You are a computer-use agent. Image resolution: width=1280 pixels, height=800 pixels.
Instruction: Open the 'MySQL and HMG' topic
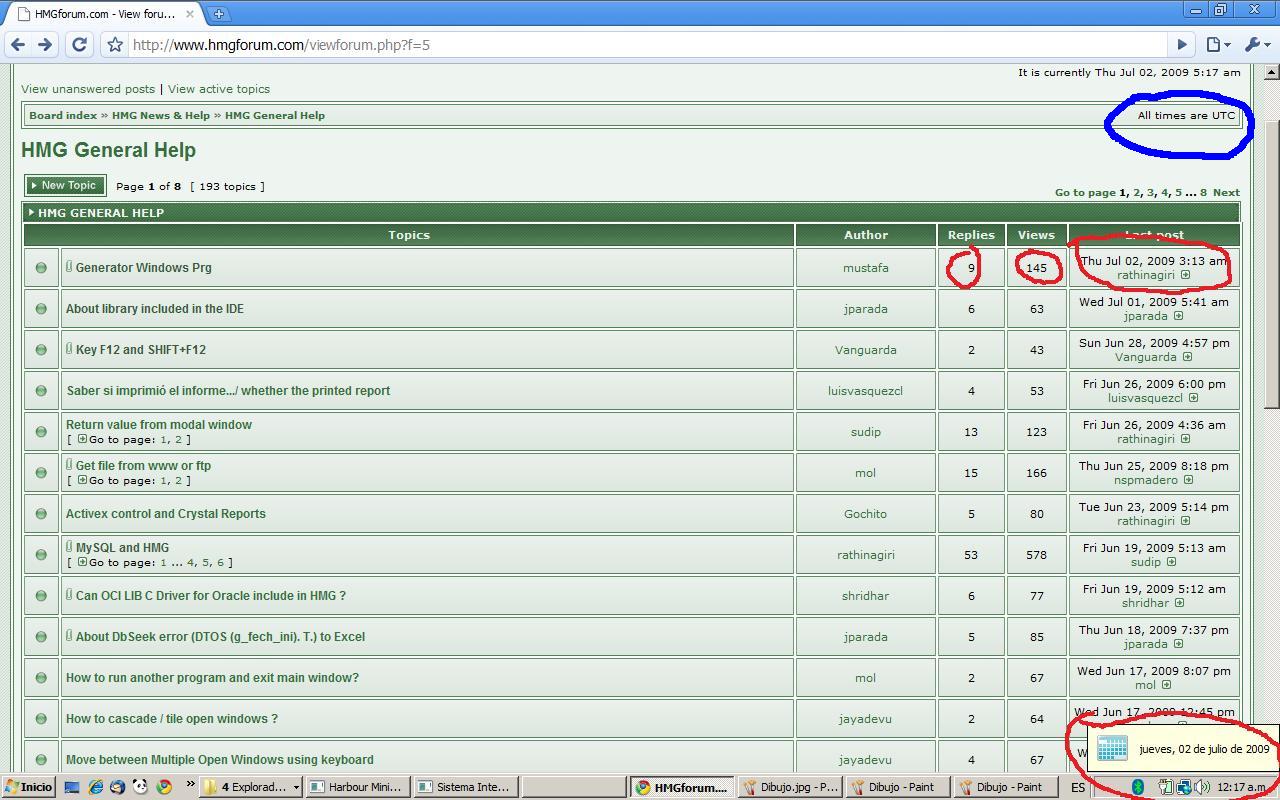[122, 547]
